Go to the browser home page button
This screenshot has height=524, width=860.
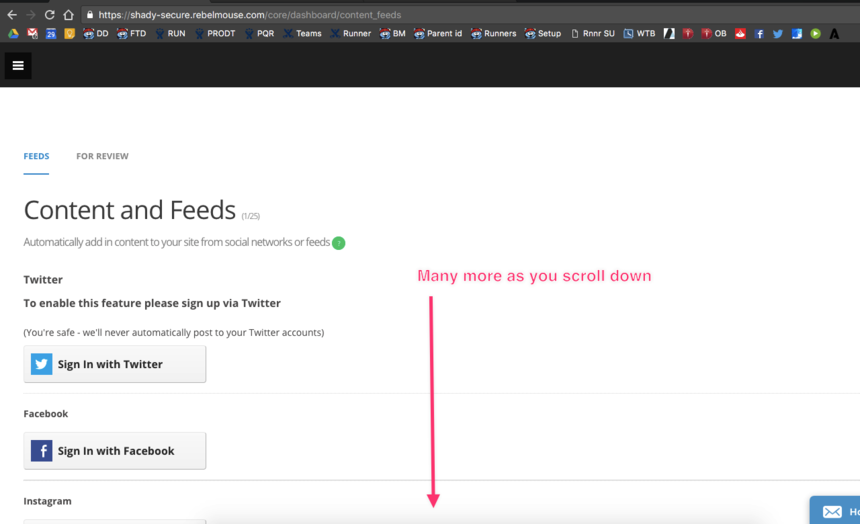pos(68,15)
